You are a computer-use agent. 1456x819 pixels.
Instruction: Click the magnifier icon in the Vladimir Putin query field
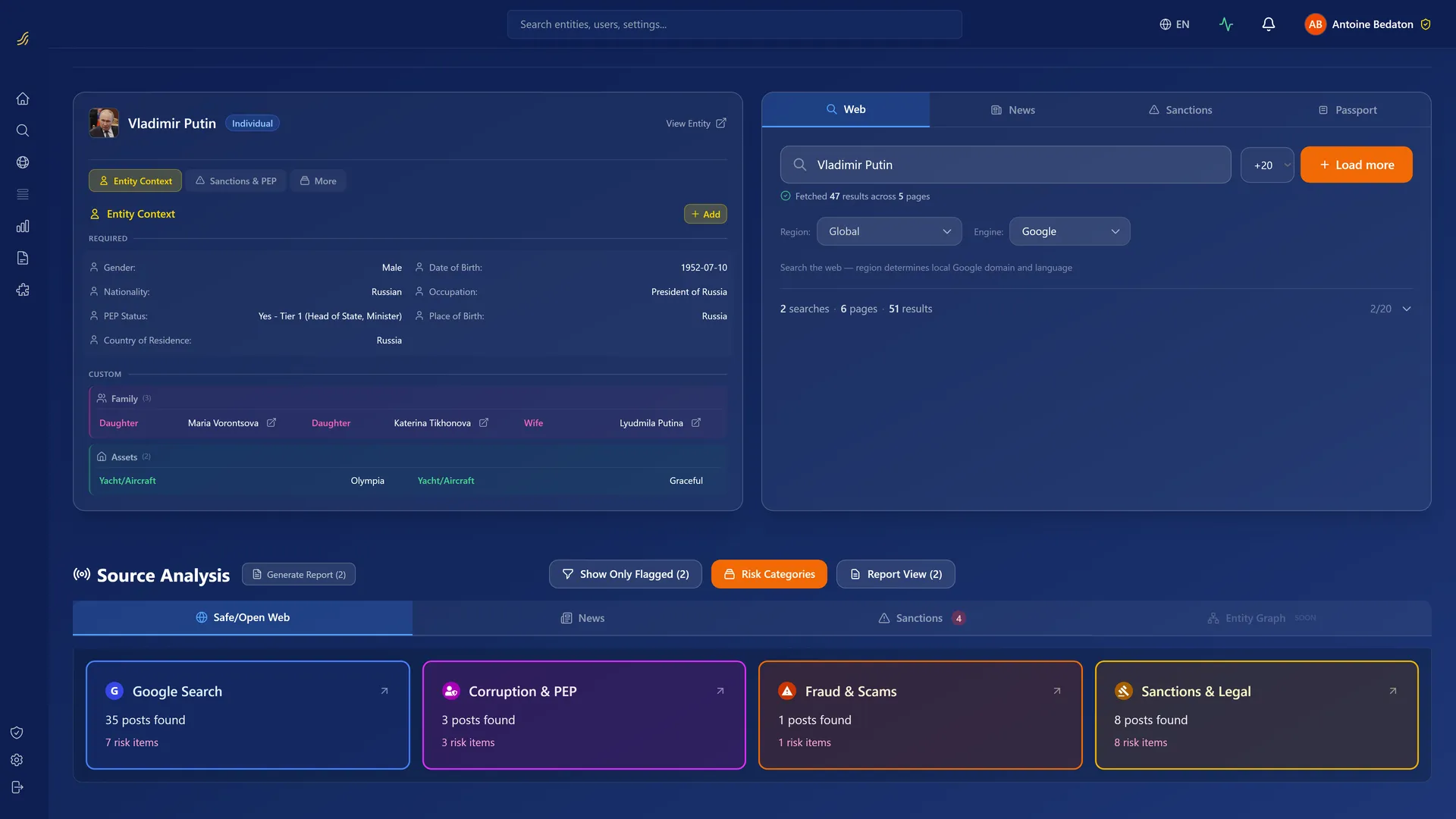pos(799,165)
